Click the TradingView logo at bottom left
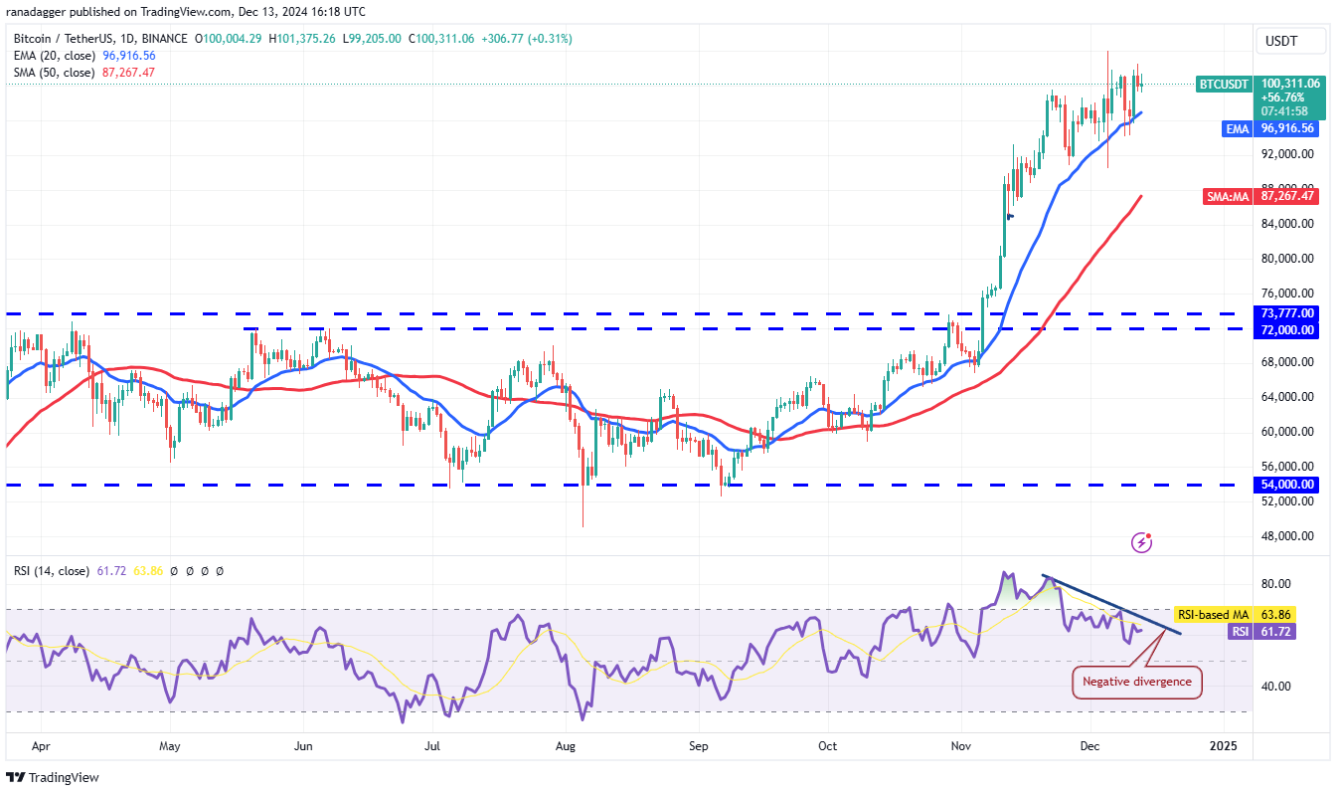Viewport: 1337px width, 795px height. (53, 777)
